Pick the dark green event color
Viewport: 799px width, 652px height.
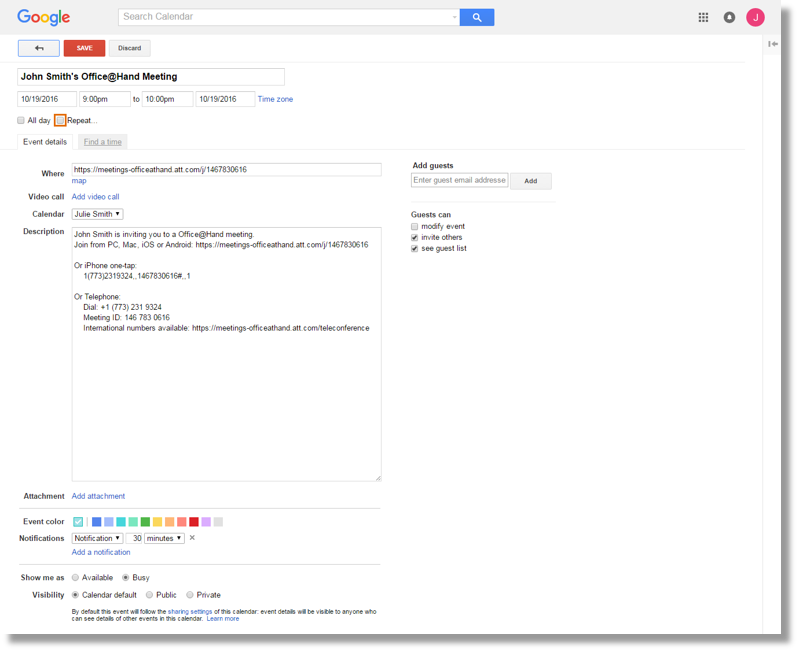145,522
